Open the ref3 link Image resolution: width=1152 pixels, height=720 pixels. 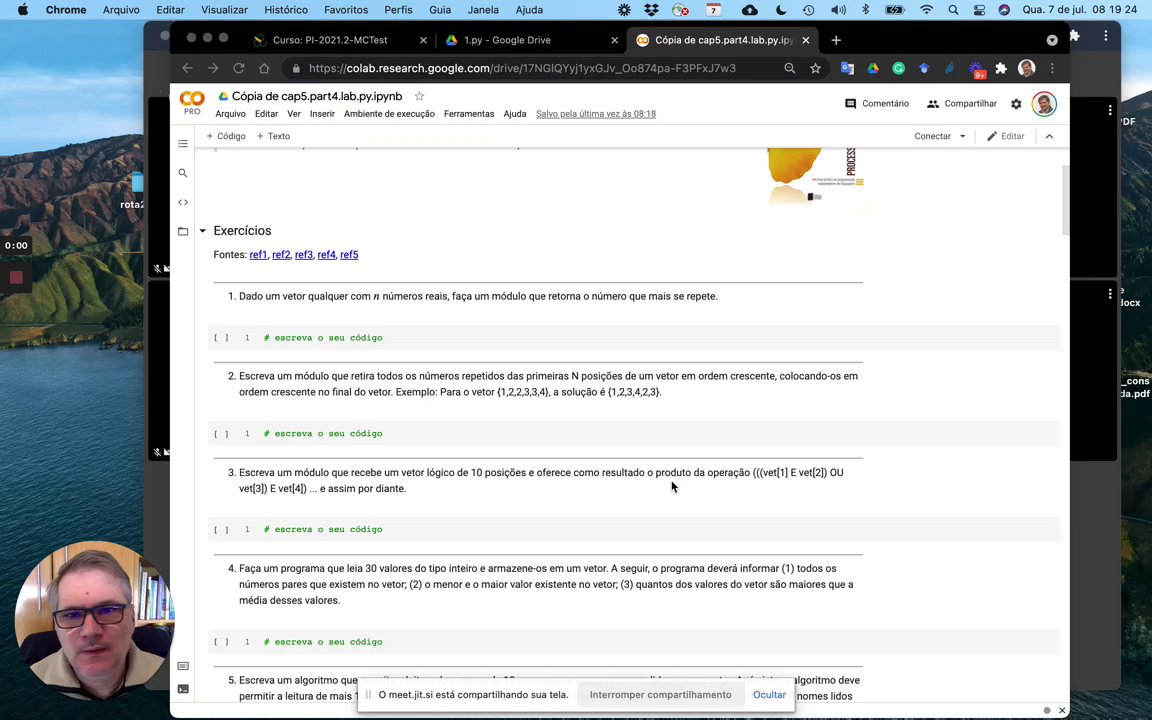303,255
